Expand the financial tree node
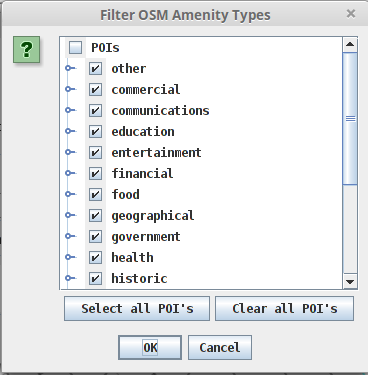This screenshot has height=375, width=368. click(69, 173)
